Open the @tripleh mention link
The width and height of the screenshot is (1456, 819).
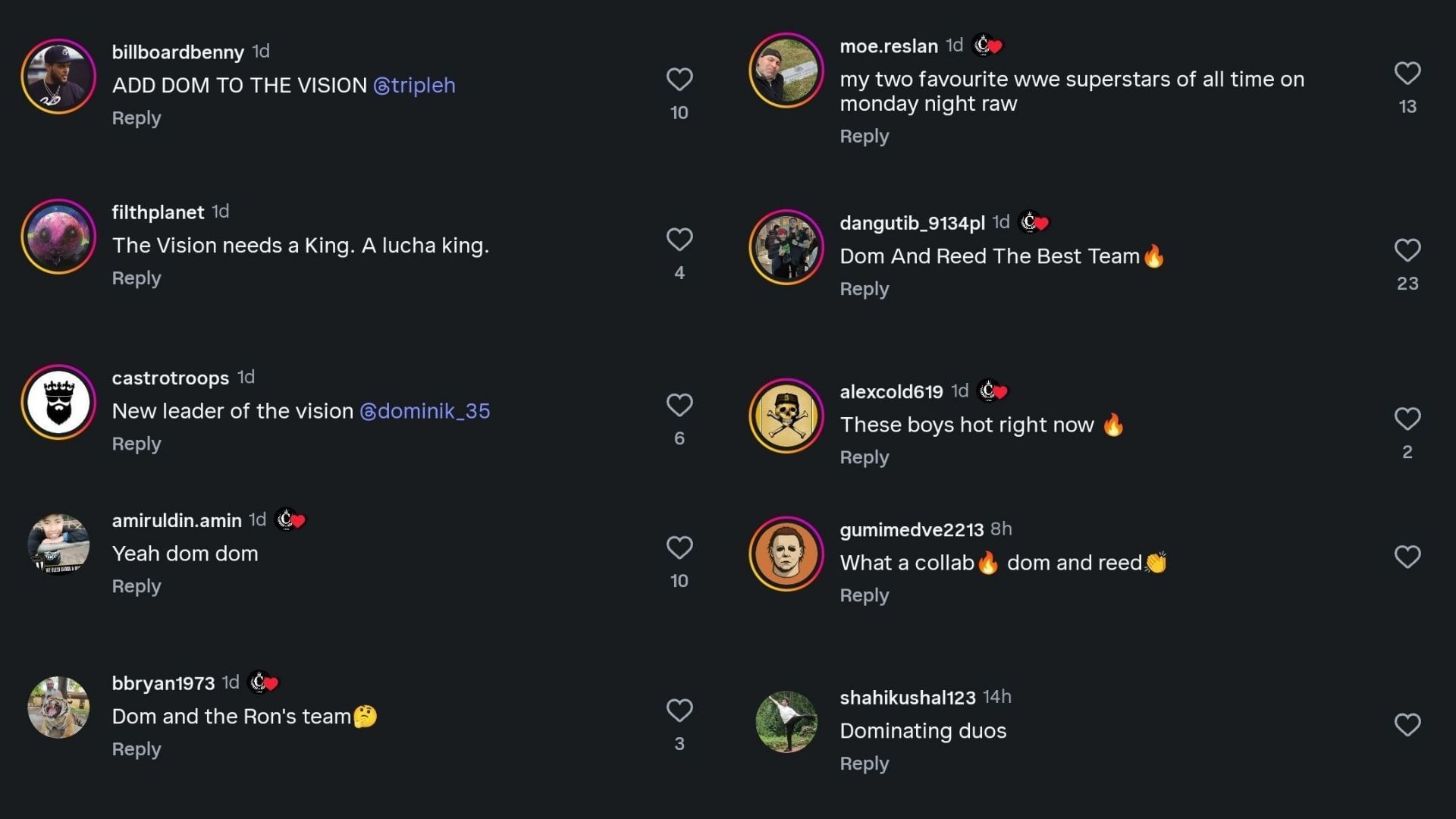414,86
